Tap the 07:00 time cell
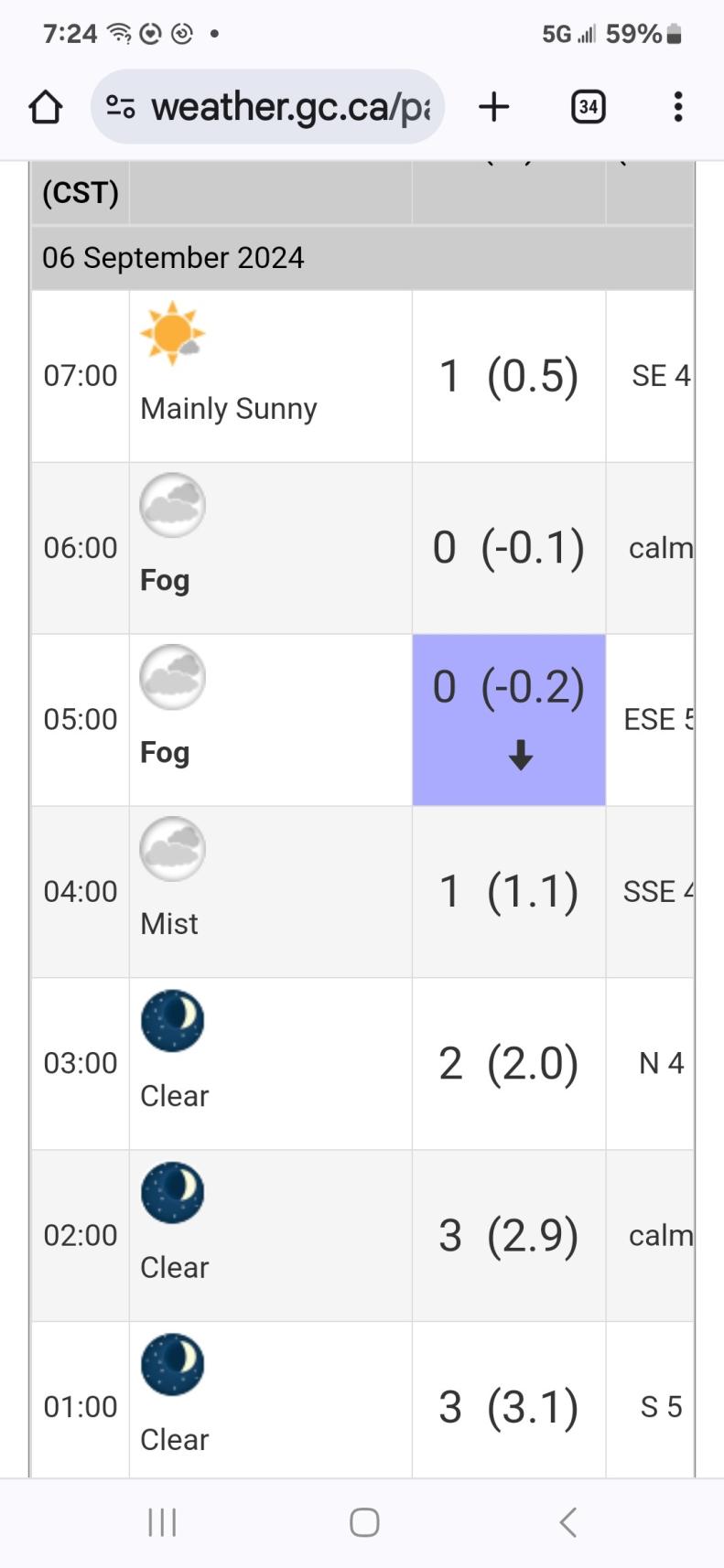The image size is (724, 1568). click(81, 376)
